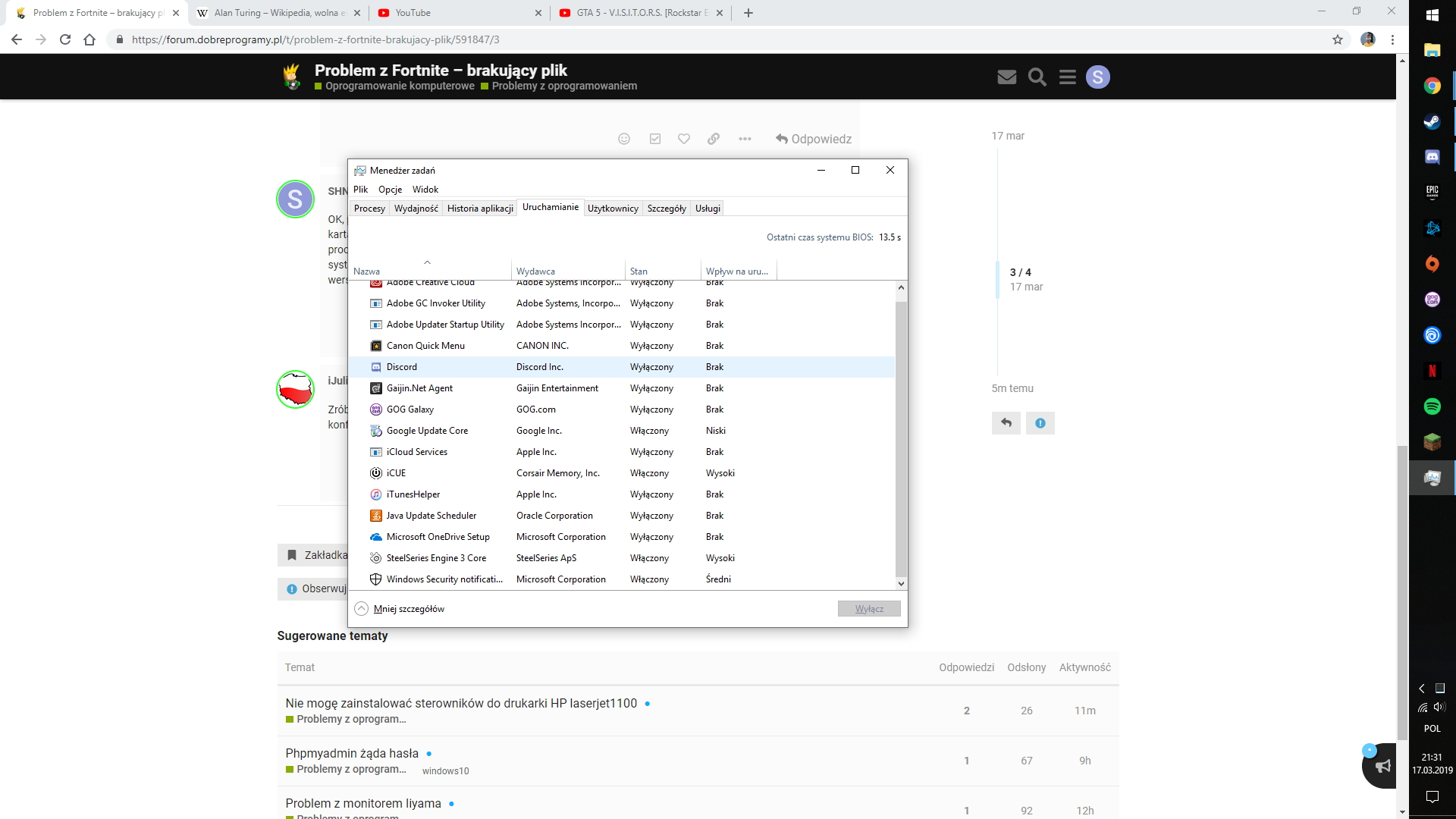Screen dimensions: 1456x819
Task: Switch to Historia aplikacji tab
Action: click(480, 209)
